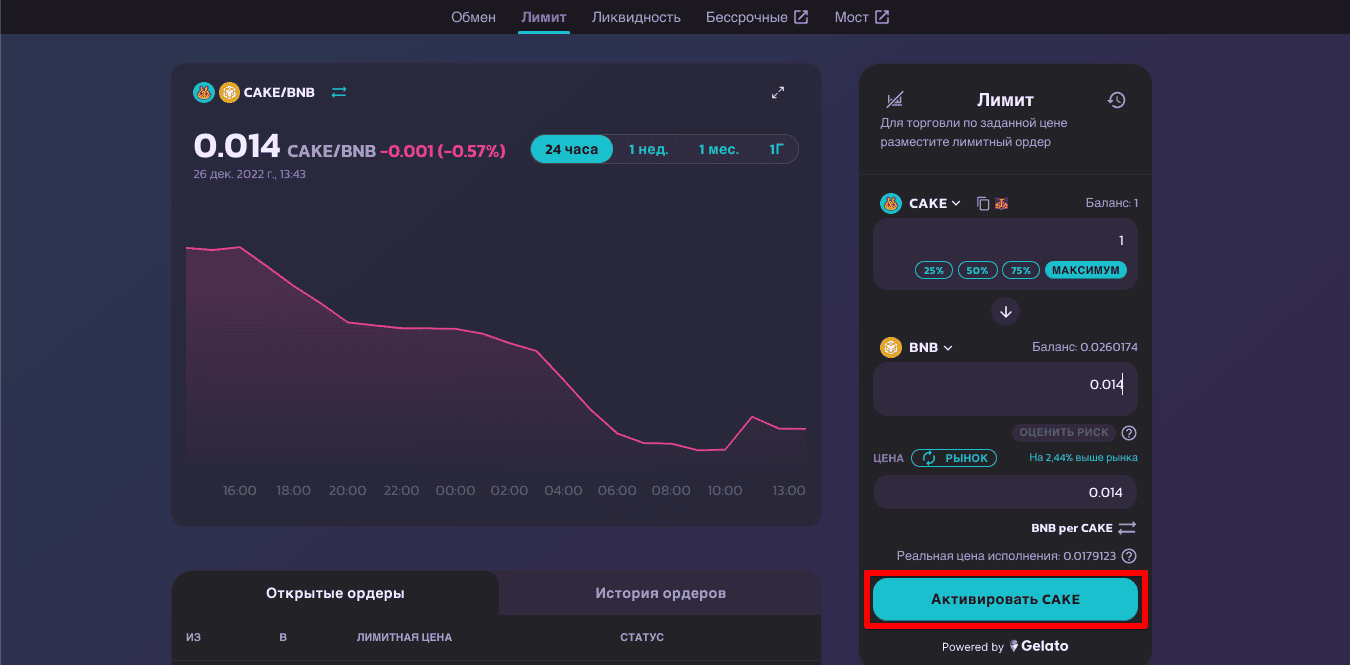Open the Ликвидность tab
Viewport: 1350px width, 665px height.
tap(636, 17)
